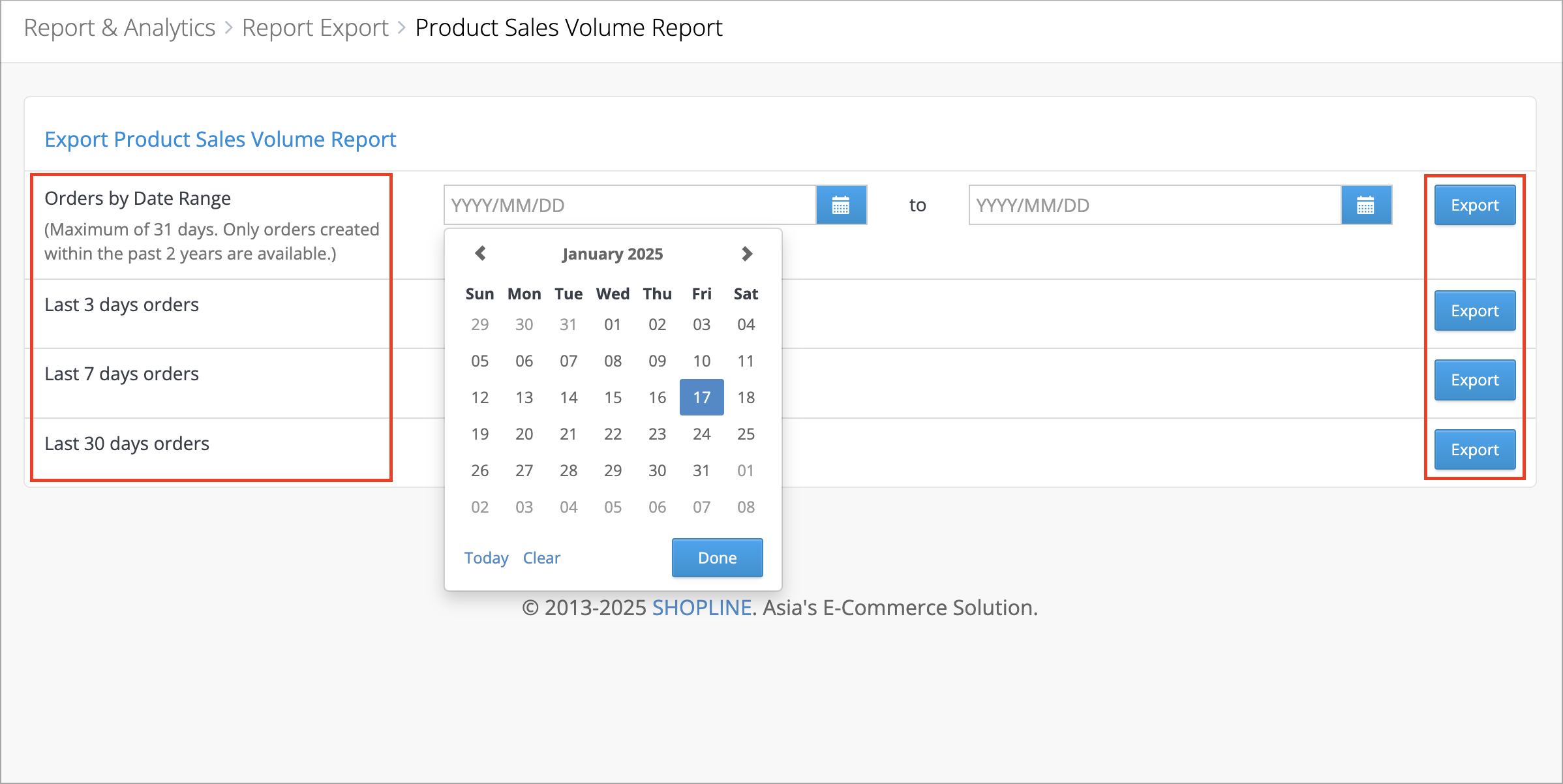This screenshot has width=1563, height=784.
Task: Select January 23 in the calendar
Action: pos(658,434)
